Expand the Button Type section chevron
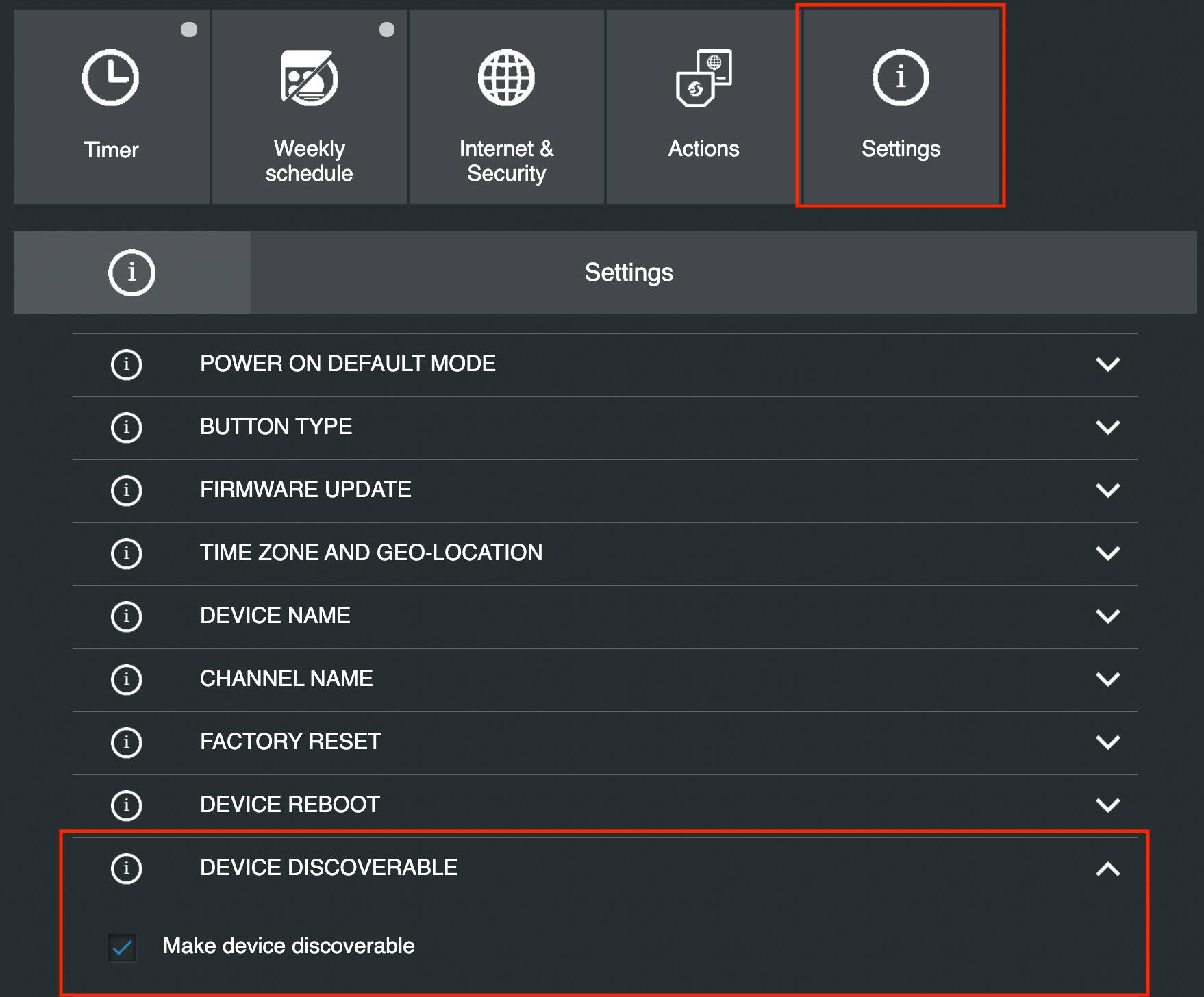 (1107, 427)
